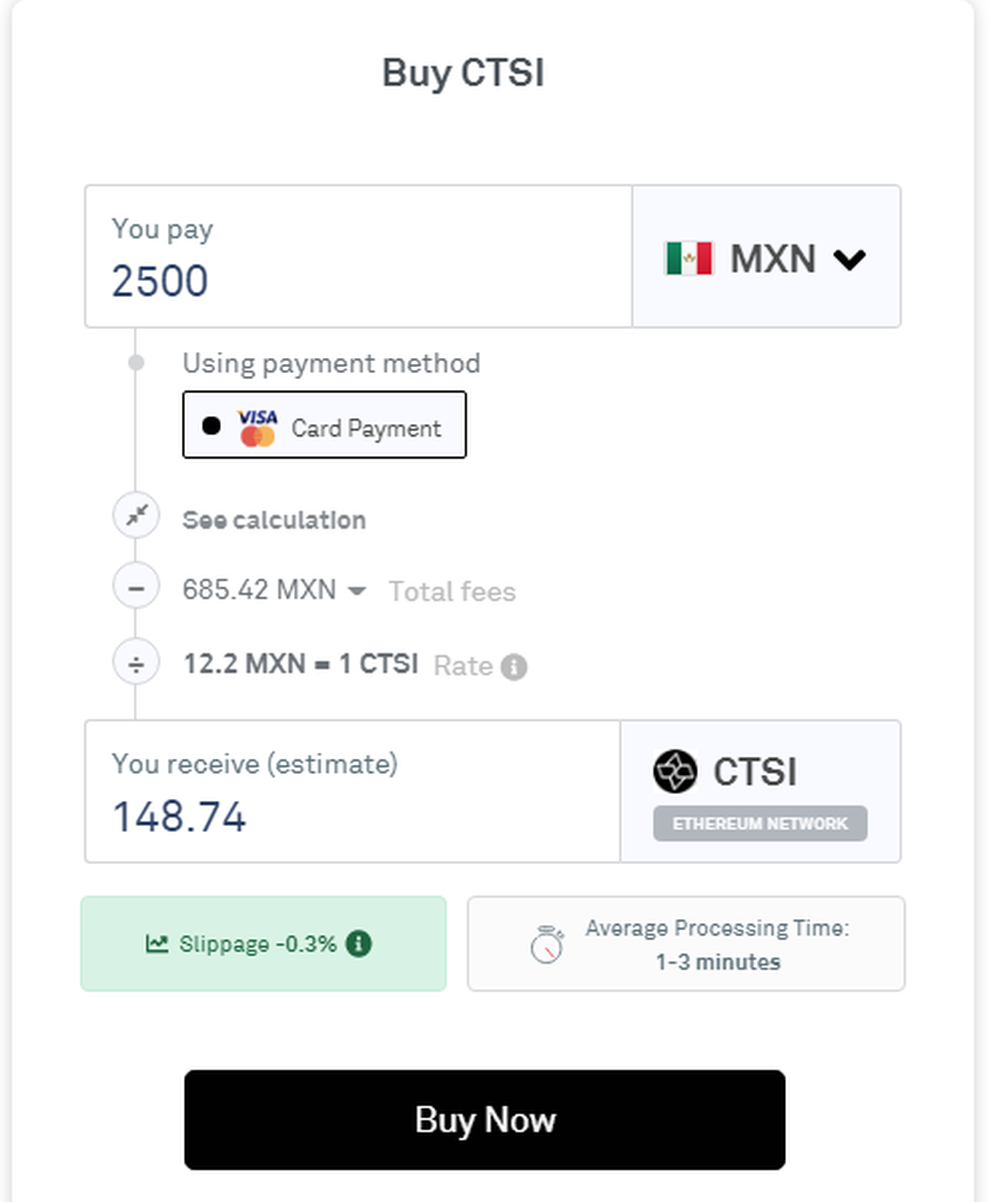
Task: Click the slippage chart trend icon
Action: pos(157,943)
